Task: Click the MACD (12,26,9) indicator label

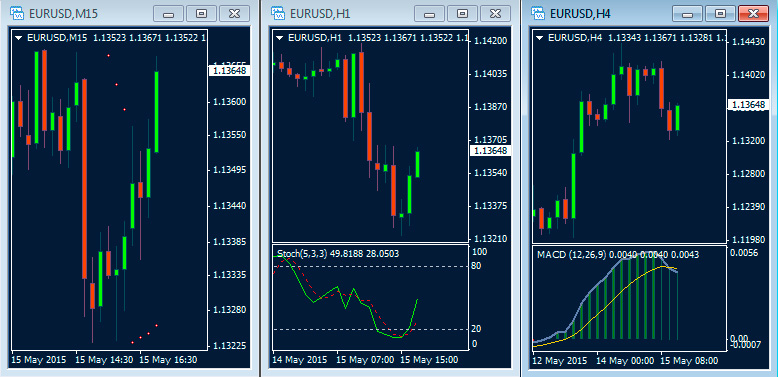Action: [572, 255]
